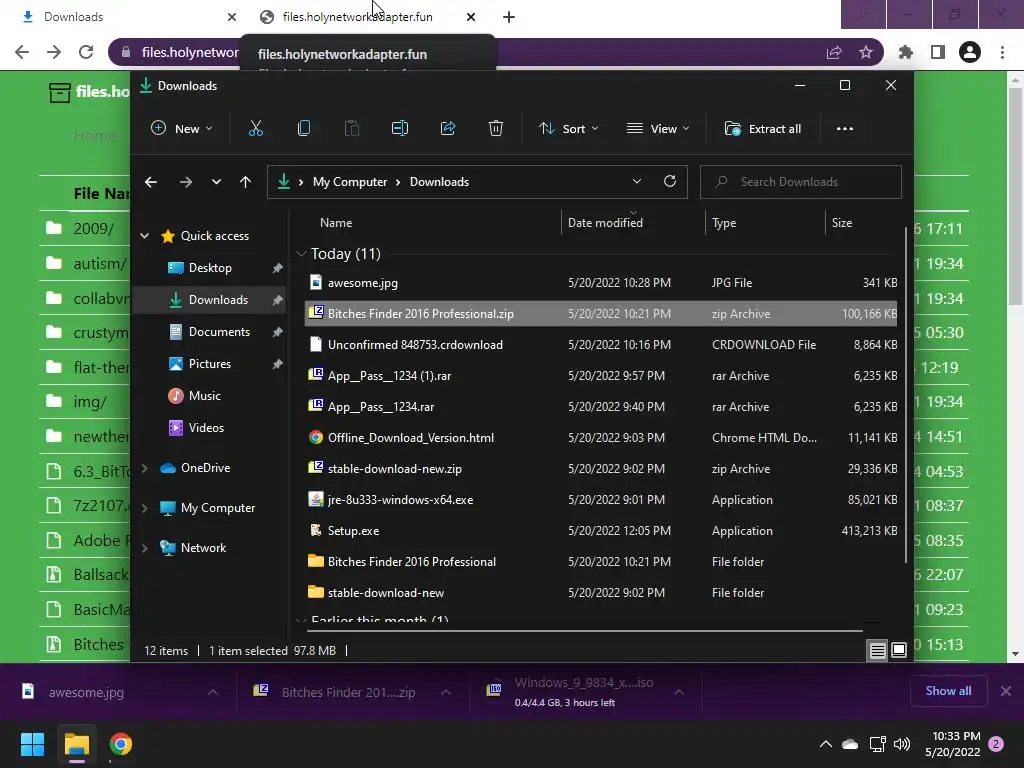Open the Chrome side panel icon
Viewport: 1024px width, 768px height.
pos(938,52)
